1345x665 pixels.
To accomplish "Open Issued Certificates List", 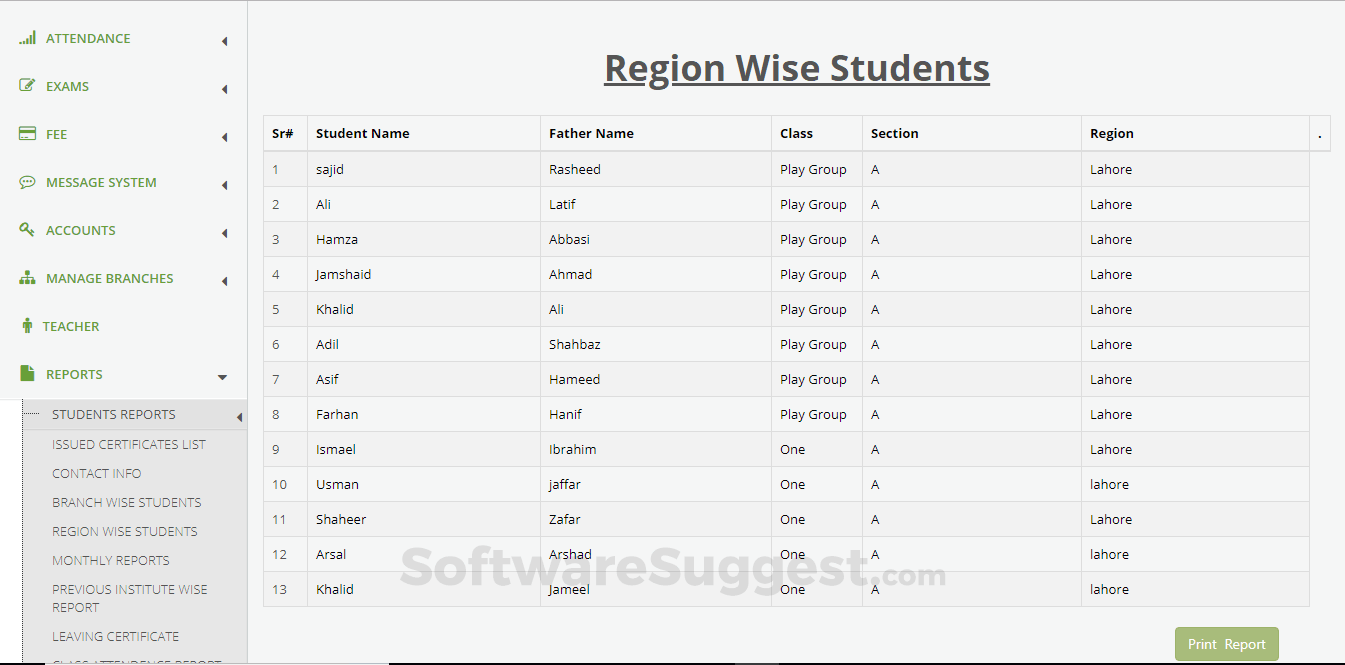I will click(x=129, y=444).
